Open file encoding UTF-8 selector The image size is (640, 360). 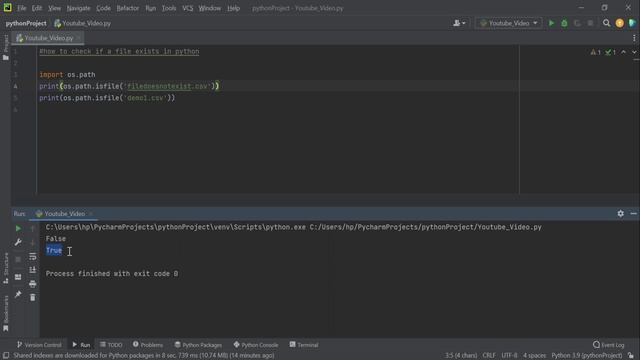[509, 356]
